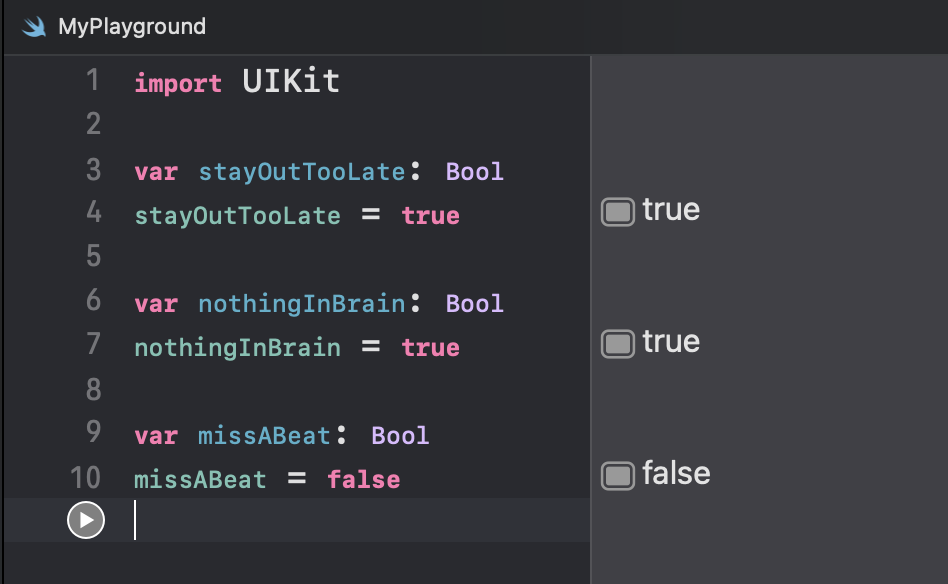
Task: Place cursor on the empty line after line 10
Action: 362,520
